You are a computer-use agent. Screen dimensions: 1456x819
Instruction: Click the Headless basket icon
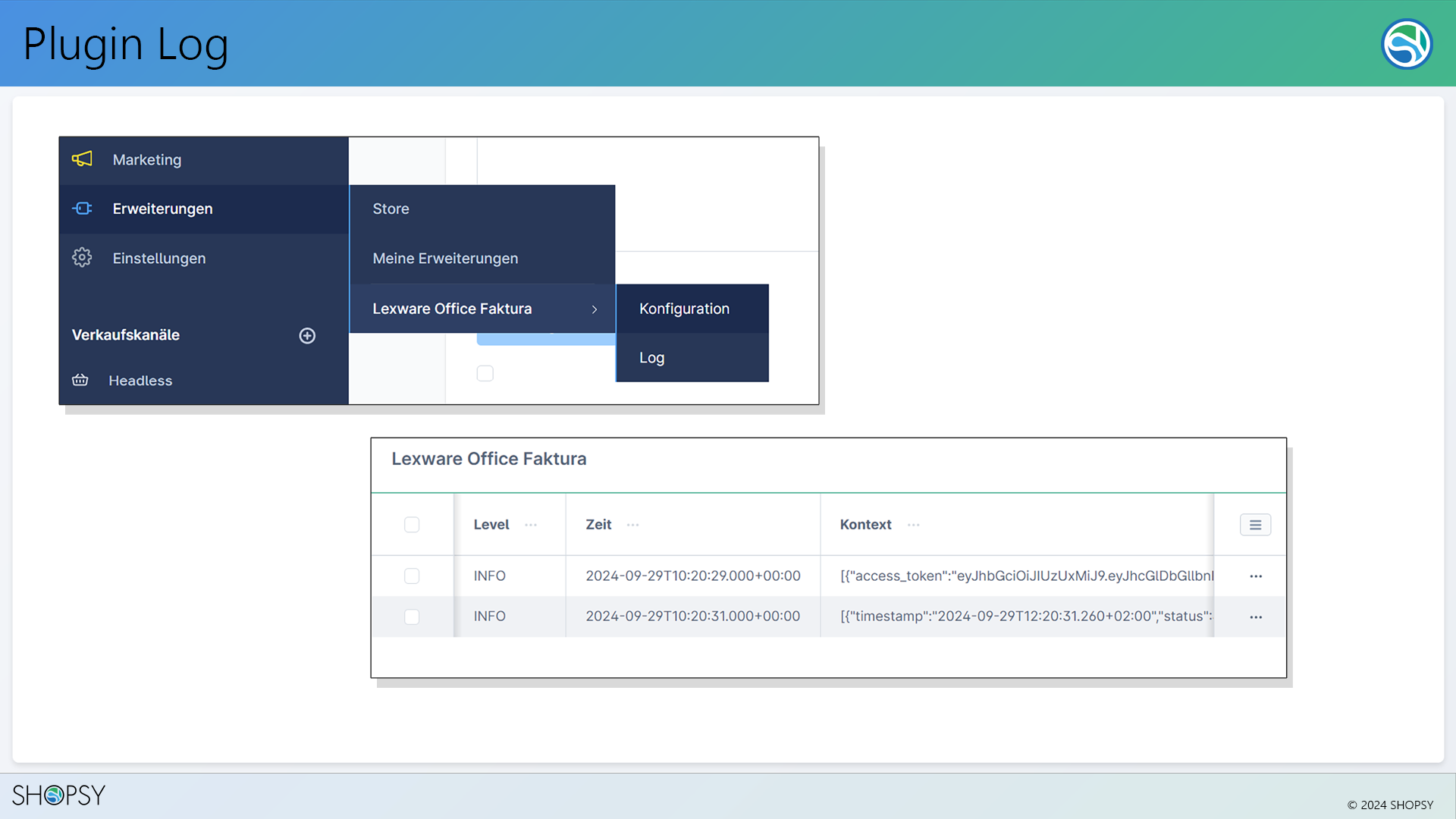80,380
